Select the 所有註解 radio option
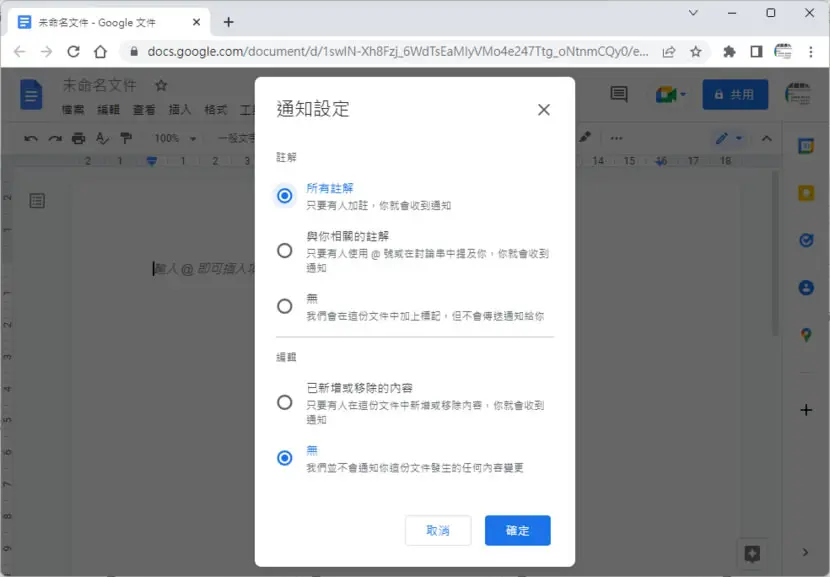The width and height of the screenshot is (830, 577). [x=285, y=196]
